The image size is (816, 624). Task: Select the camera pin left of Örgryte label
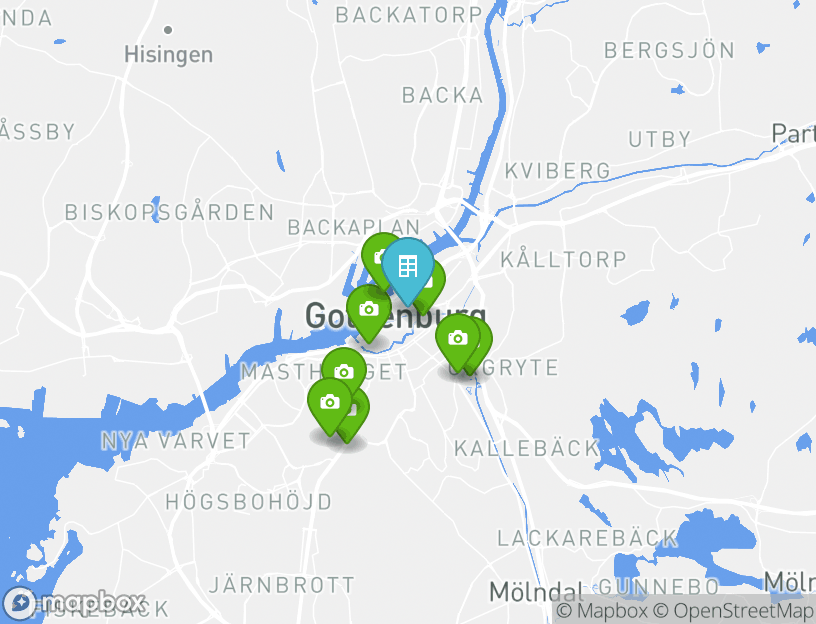click(457, 339)
